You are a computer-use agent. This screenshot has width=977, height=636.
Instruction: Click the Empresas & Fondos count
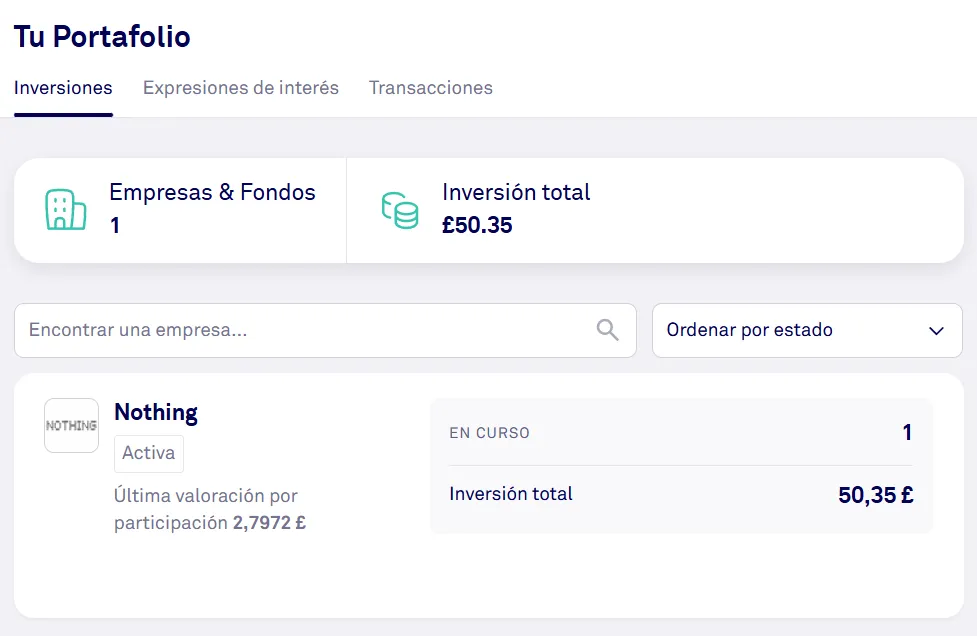pos(114,226)
